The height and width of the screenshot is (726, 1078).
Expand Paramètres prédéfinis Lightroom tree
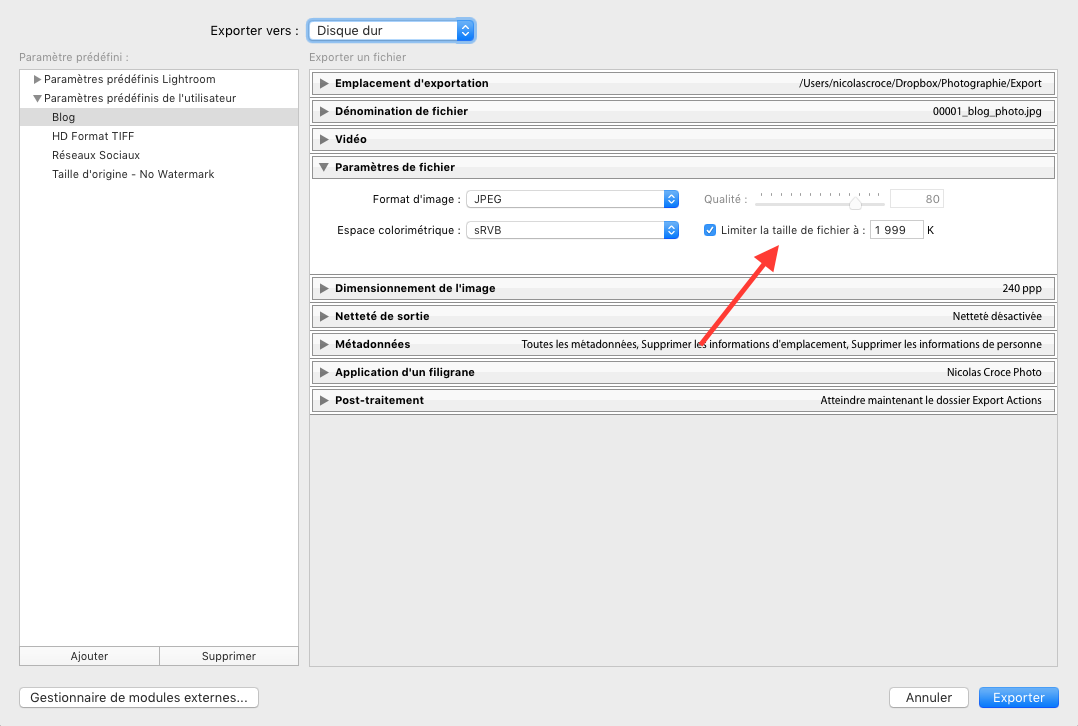(x=38, y=80)
